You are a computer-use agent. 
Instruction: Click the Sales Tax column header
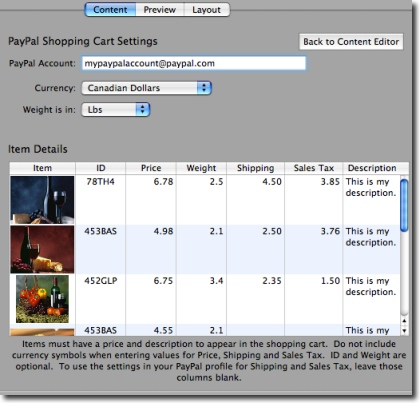click(314, 168)
